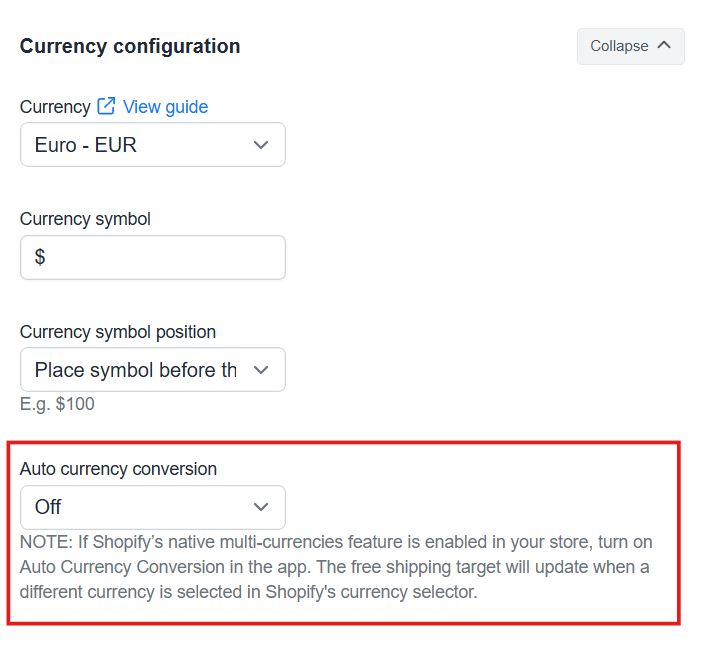Open the Currency symbol position dropdown
707x657 pixels.
[153, 369]
